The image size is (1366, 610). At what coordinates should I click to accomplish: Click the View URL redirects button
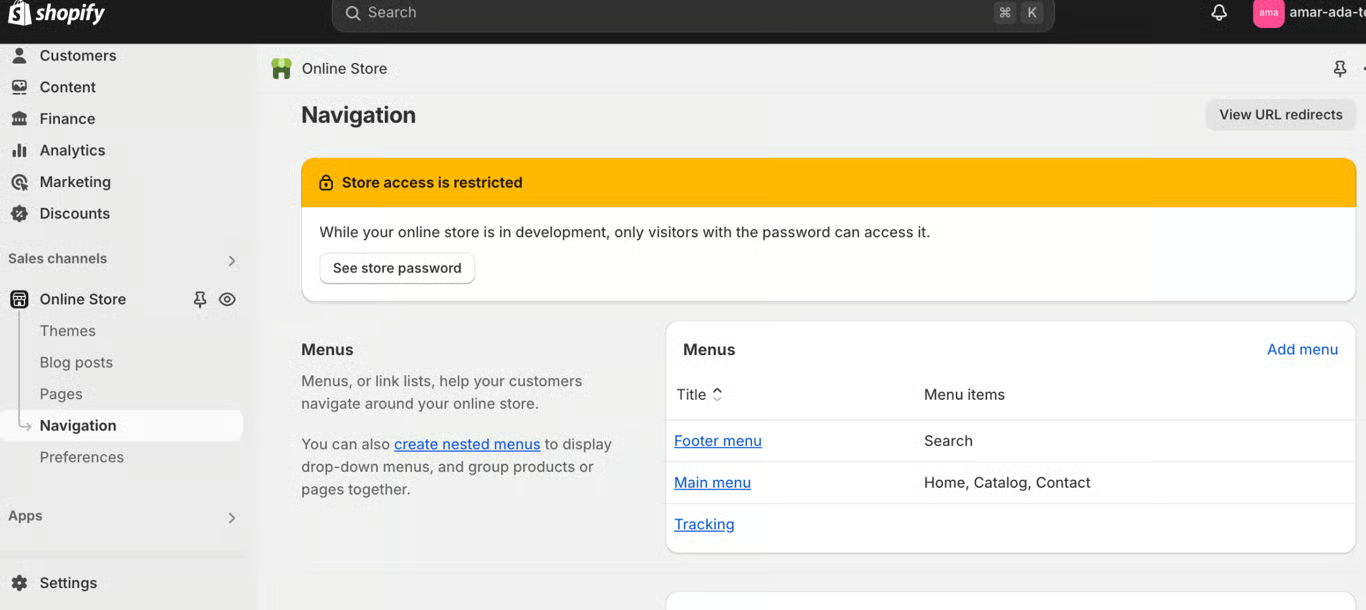click(x=1281, y=115)
